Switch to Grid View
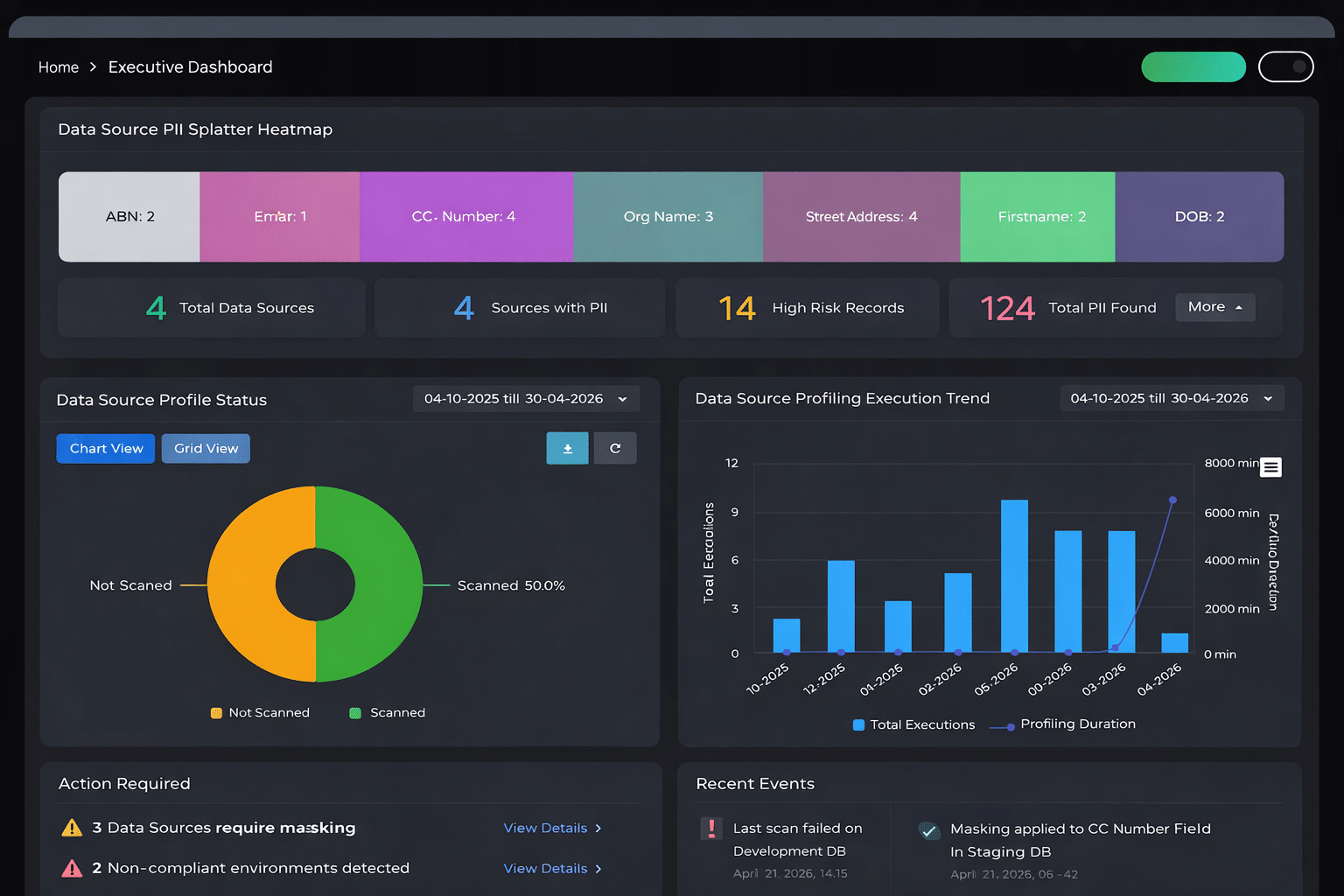Screen dimensions: 1344x896 205,448
